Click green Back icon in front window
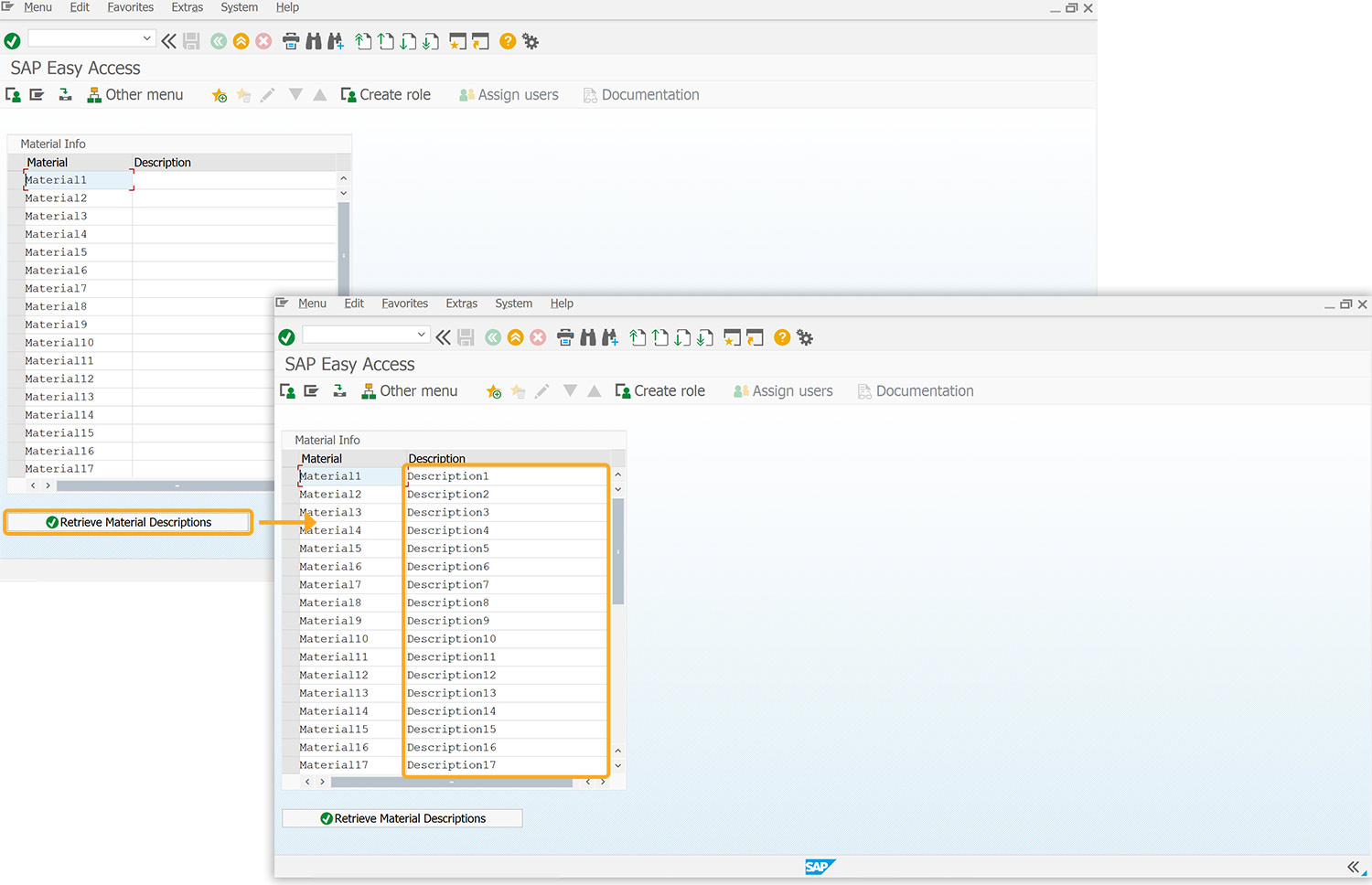The width and height of the screenshot is (1372, 885). 493,337
